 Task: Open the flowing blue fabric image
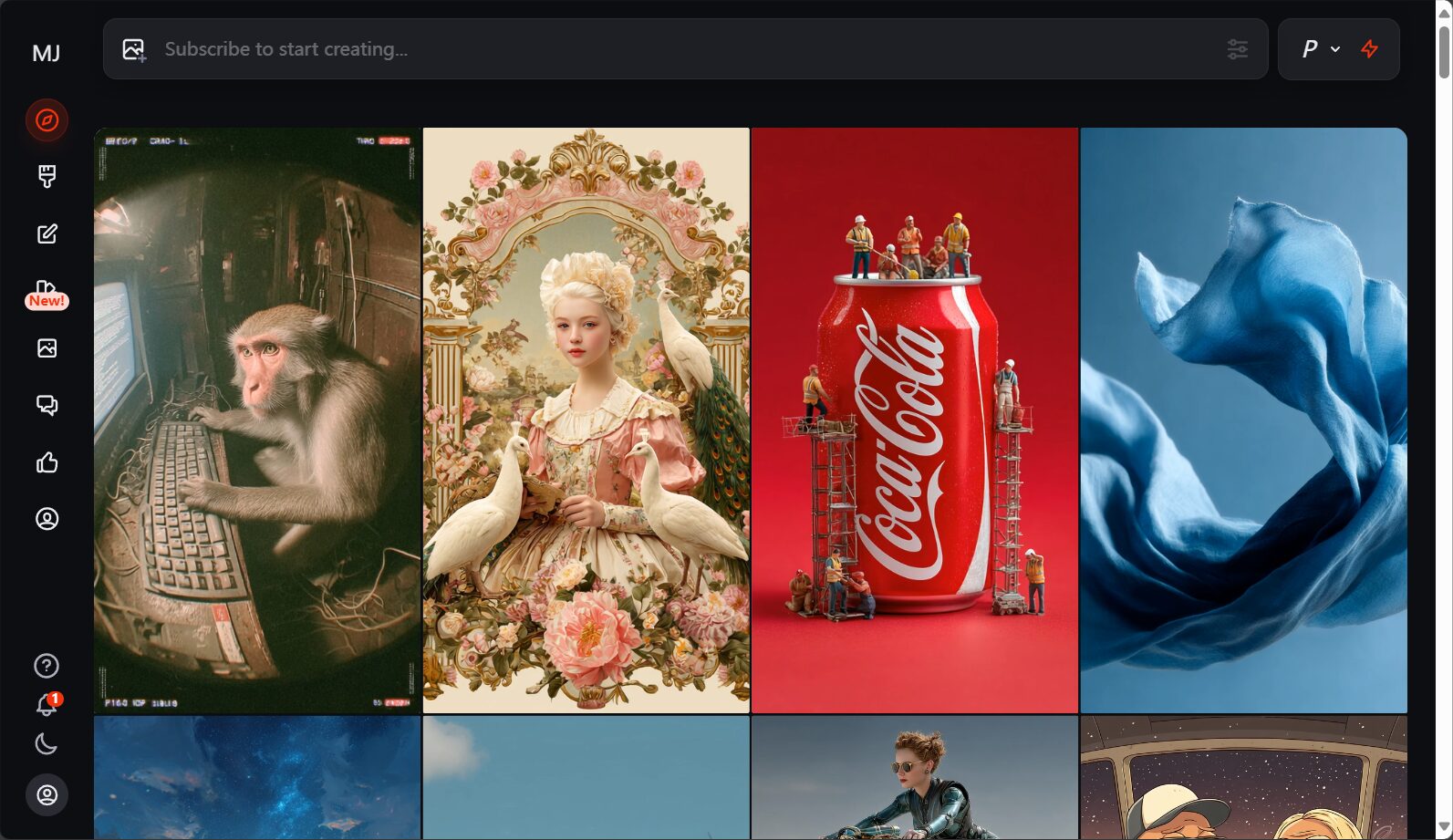pyautogui.click(x=1244, y=420)
